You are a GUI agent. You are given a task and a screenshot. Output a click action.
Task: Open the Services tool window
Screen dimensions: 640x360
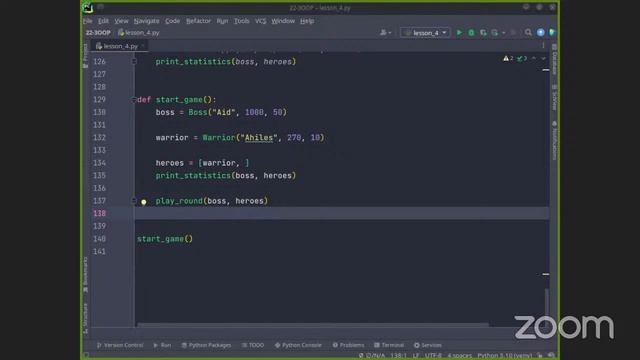pyautogui.click(x=428, y=345)
